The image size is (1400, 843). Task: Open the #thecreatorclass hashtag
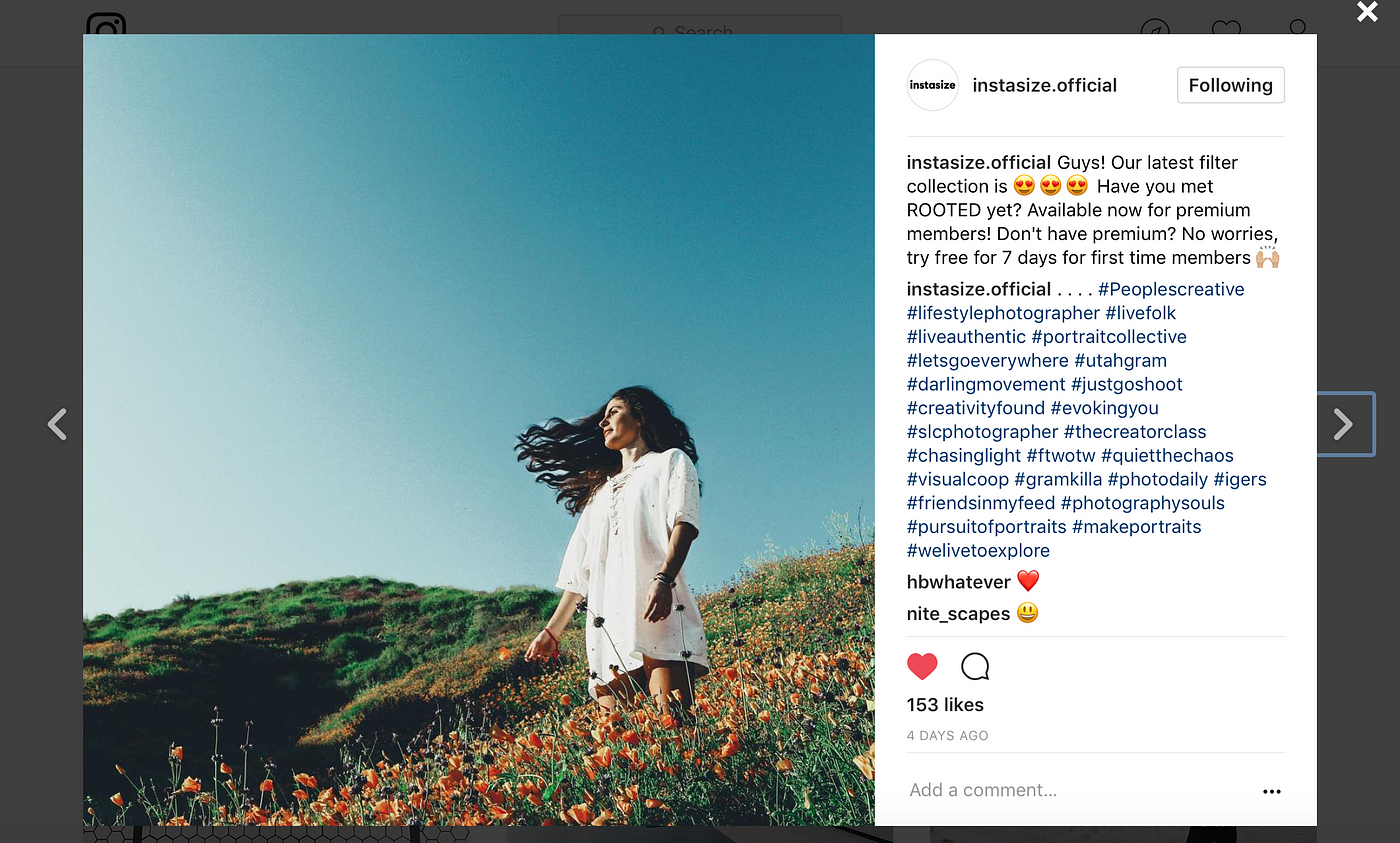[1135, 432]
